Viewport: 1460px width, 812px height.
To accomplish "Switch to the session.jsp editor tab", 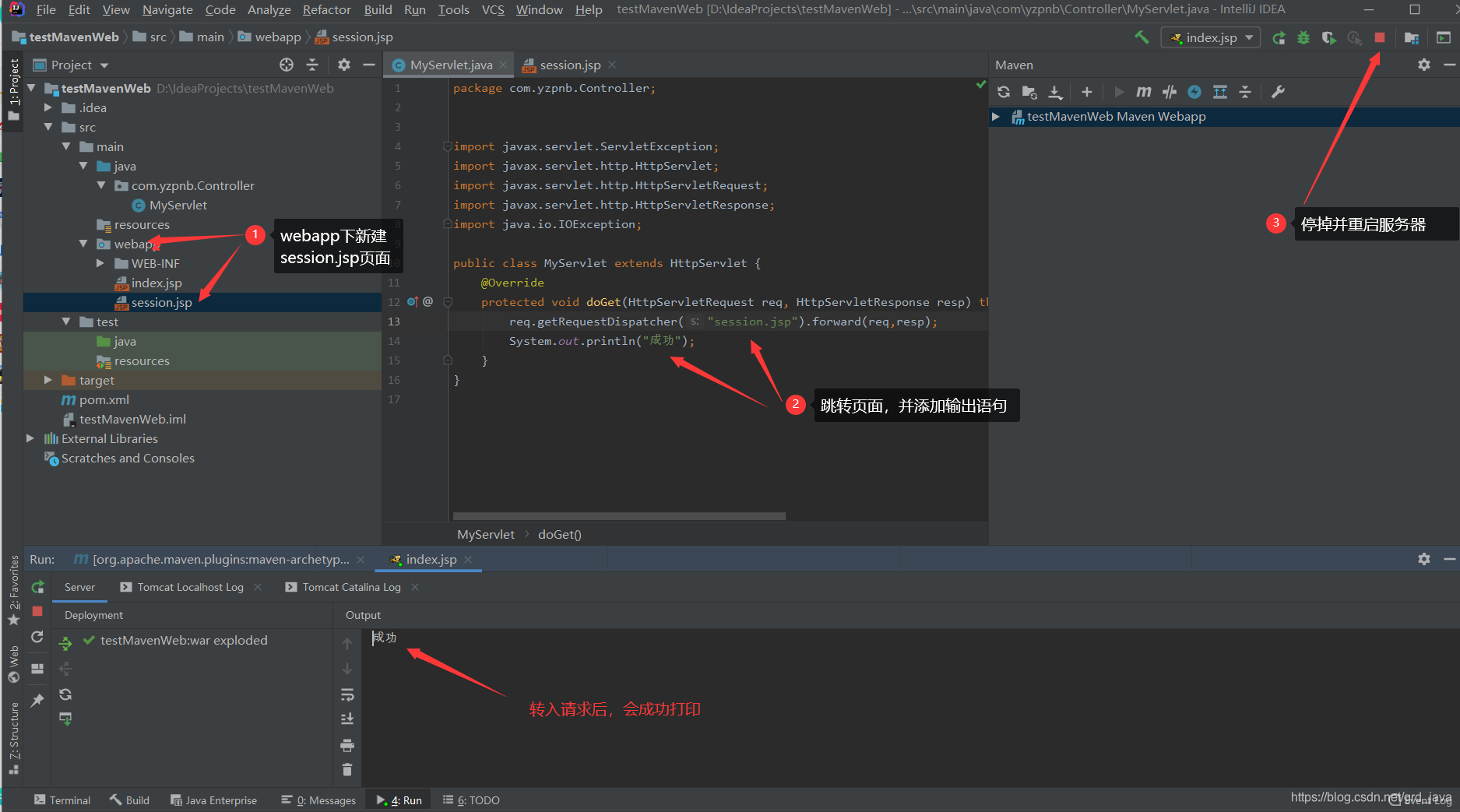I will click(569, 65).
